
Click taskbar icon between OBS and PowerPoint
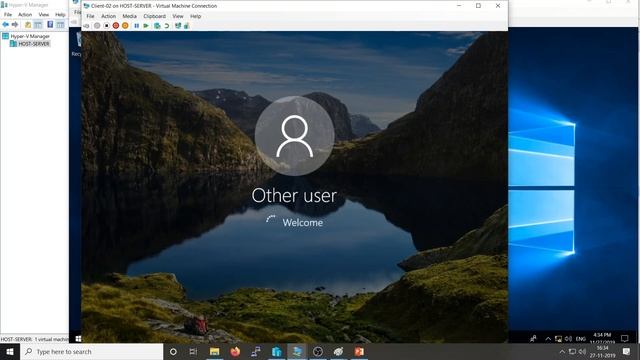(x=338, y=351)
